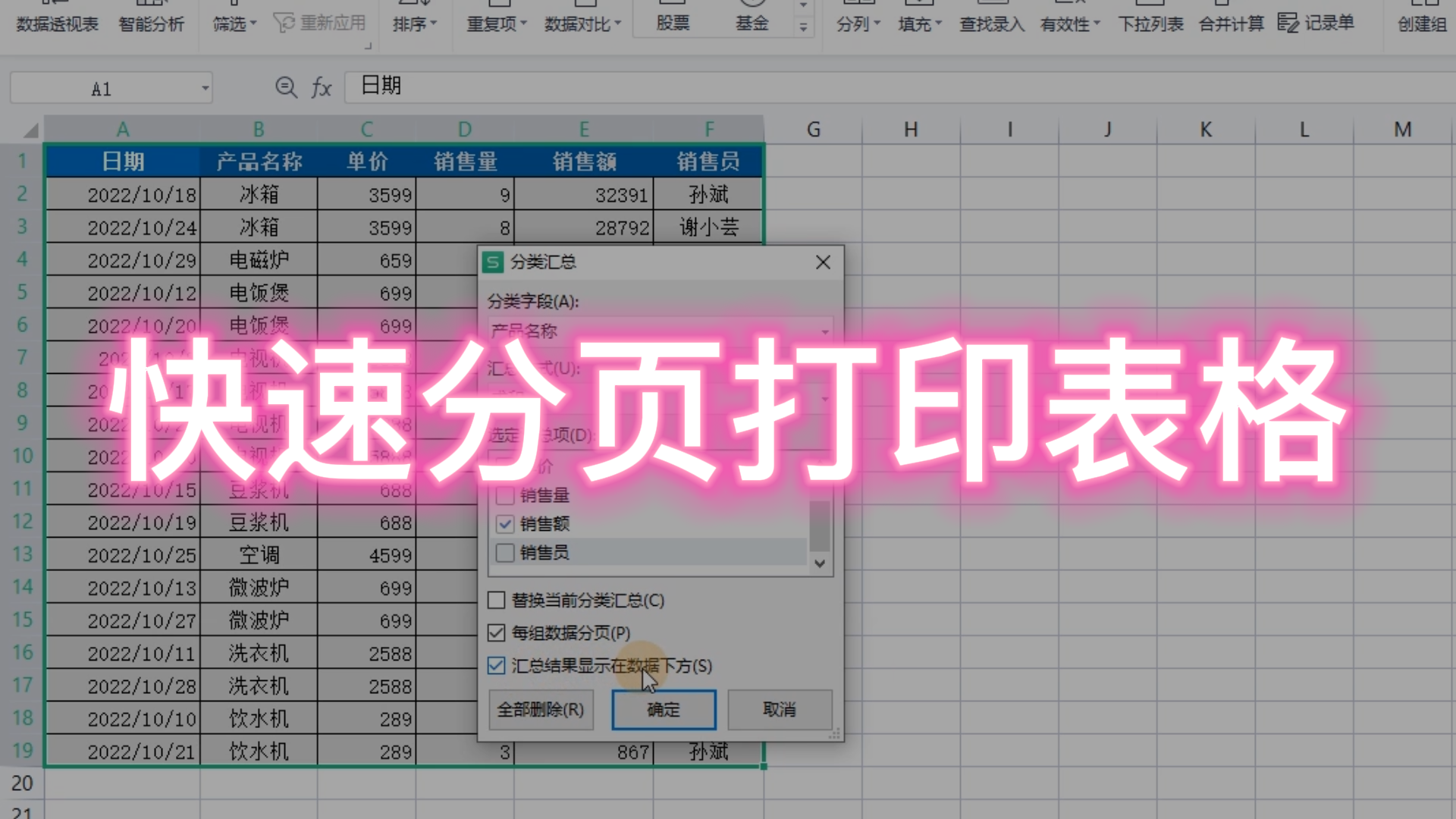Viewport: 1456px width, 819px height.
Task: Click the 取消 cancel button
Action: [x=780, y=710]
